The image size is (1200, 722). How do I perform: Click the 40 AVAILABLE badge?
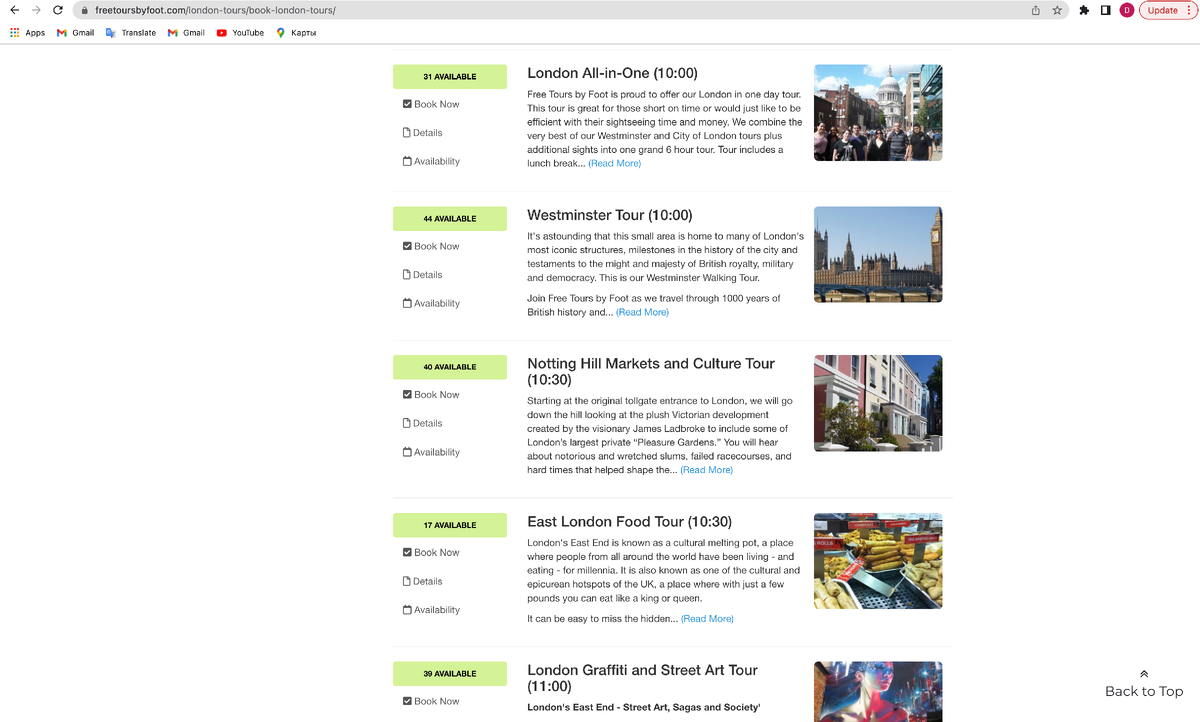[450, 367]
